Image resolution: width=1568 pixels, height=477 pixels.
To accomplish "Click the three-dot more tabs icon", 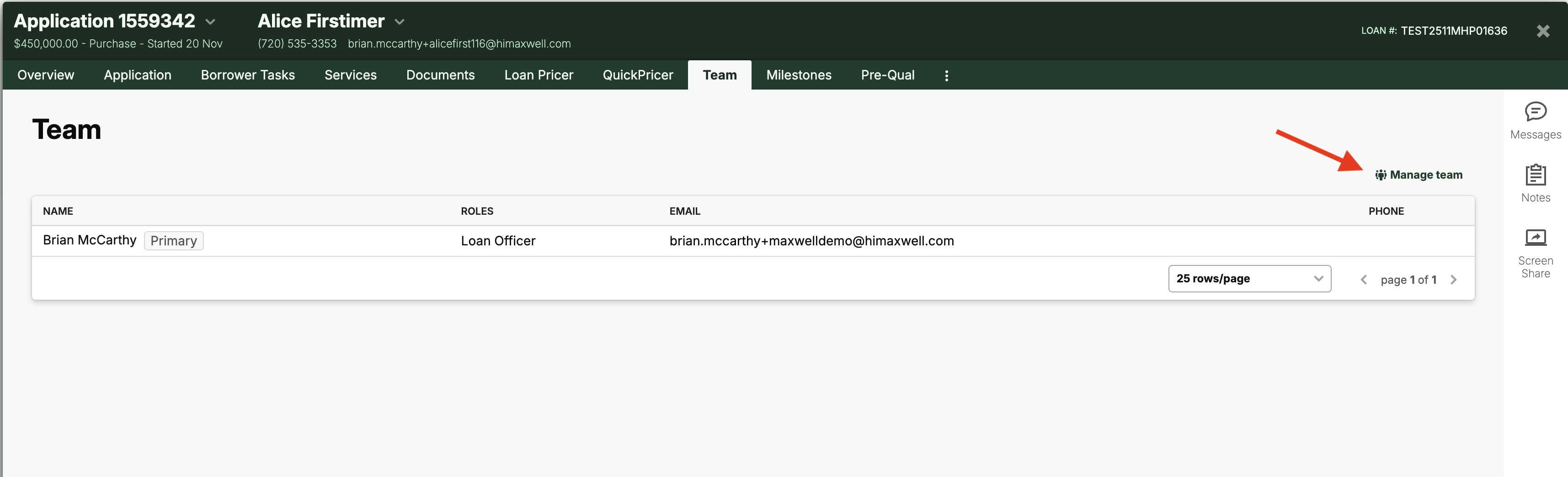I will pyautogui.click(x=946, y=75).
